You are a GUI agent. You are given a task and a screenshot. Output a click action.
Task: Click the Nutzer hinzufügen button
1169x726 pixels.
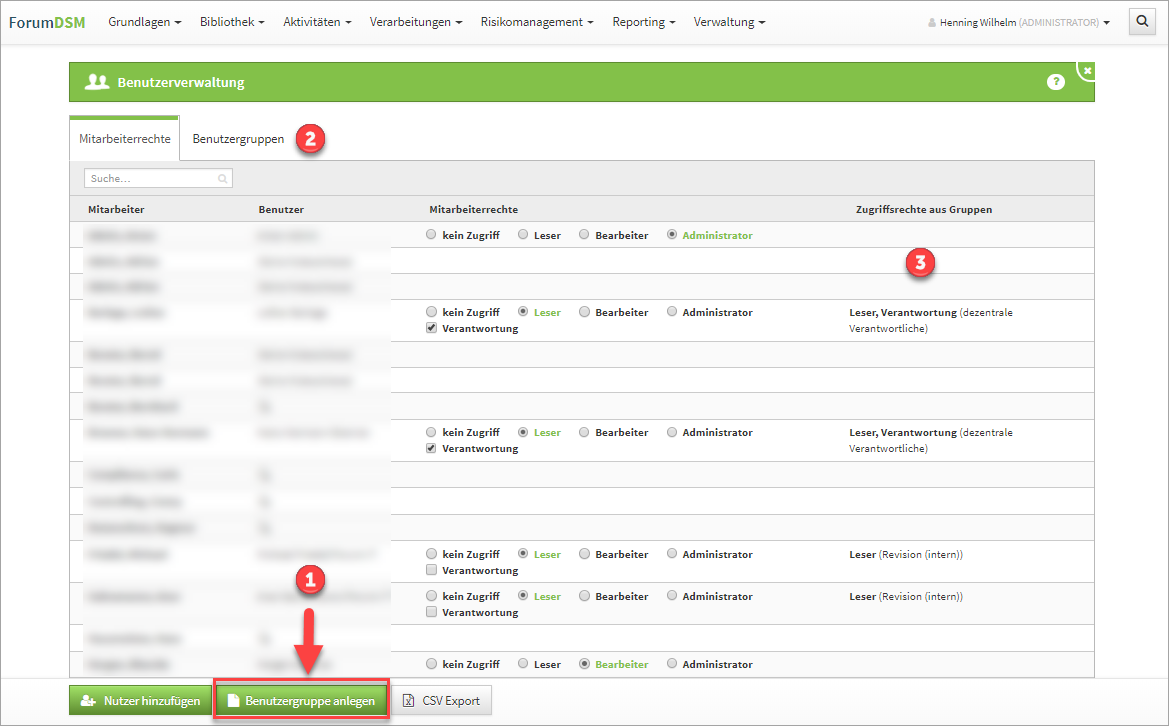pyautogui.click(x=139, y=701)
